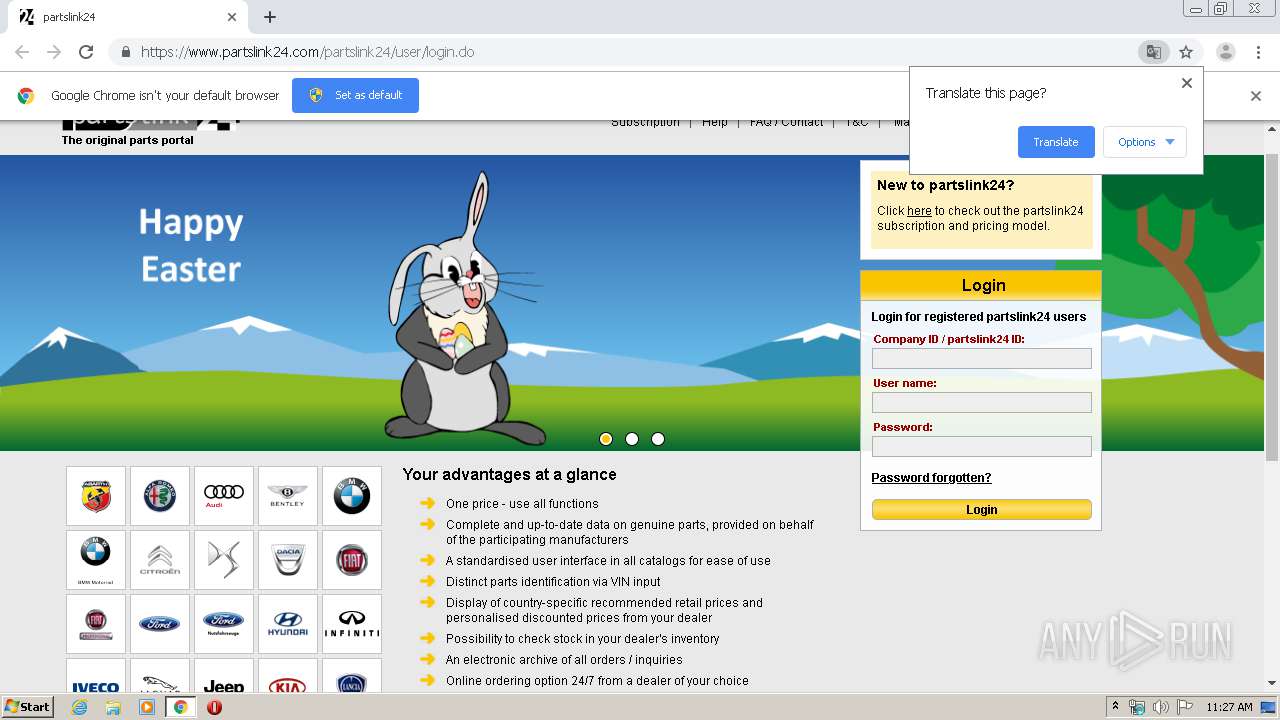Focus the User name input field
The image size is (1280, 720).
(x=982, y=403)
